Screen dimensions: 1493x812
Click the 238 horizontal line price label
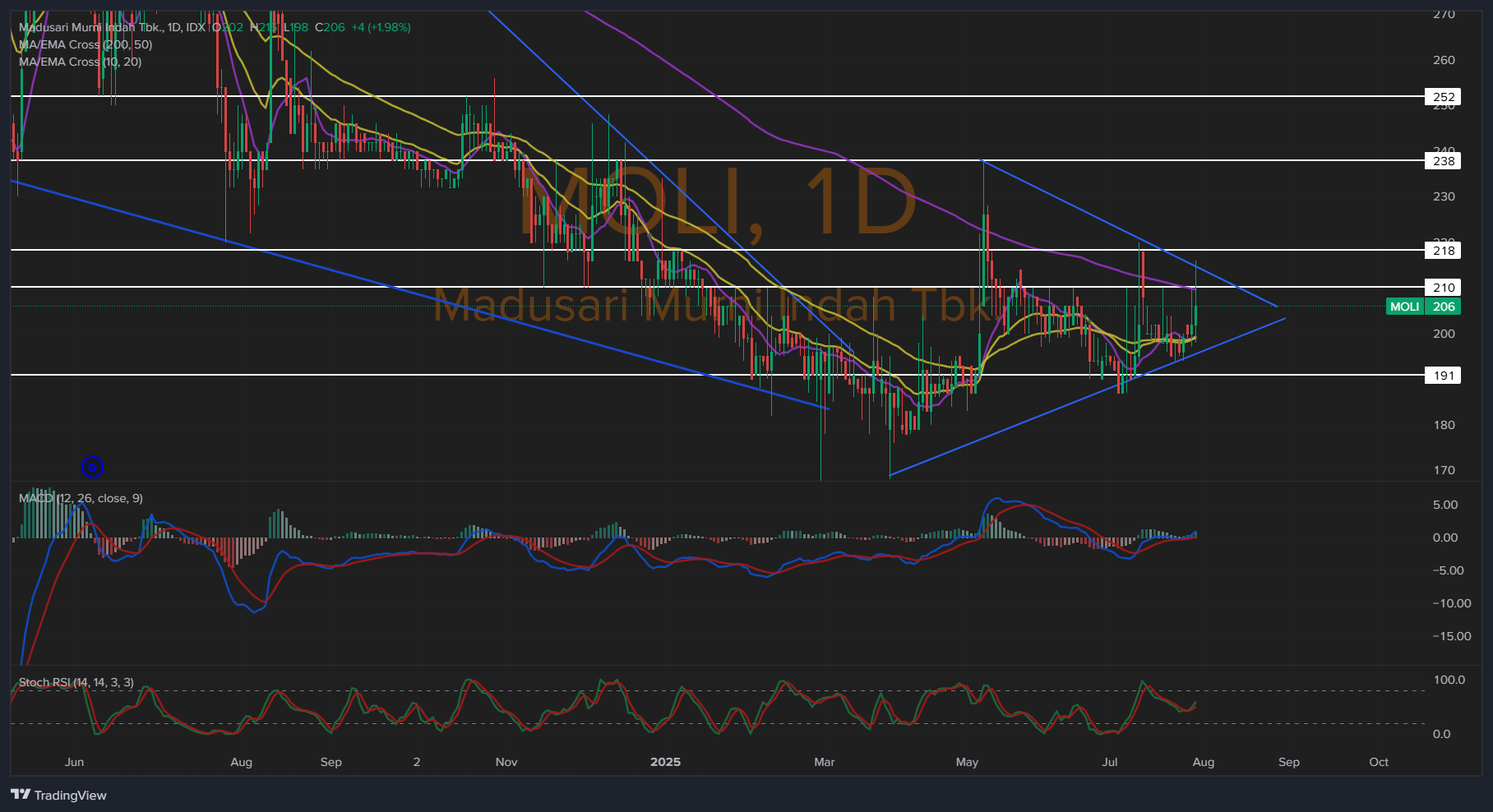pyautogui.click(x=1444, y=161)
